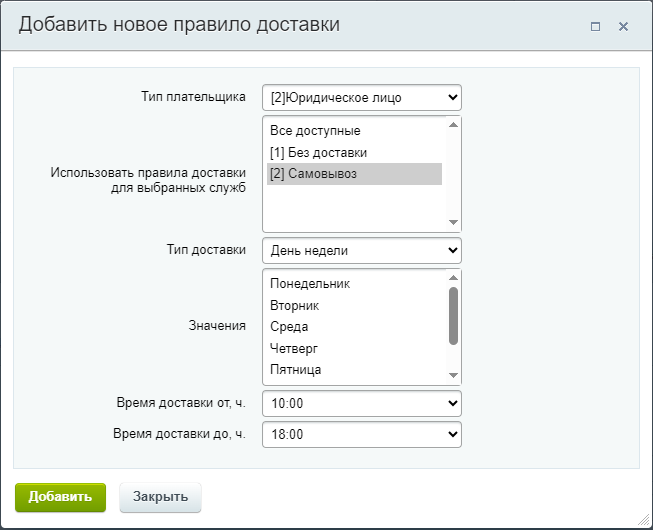653x530 pixels.
Task: Click services list scroll down arrow
Action: (453, 222)
